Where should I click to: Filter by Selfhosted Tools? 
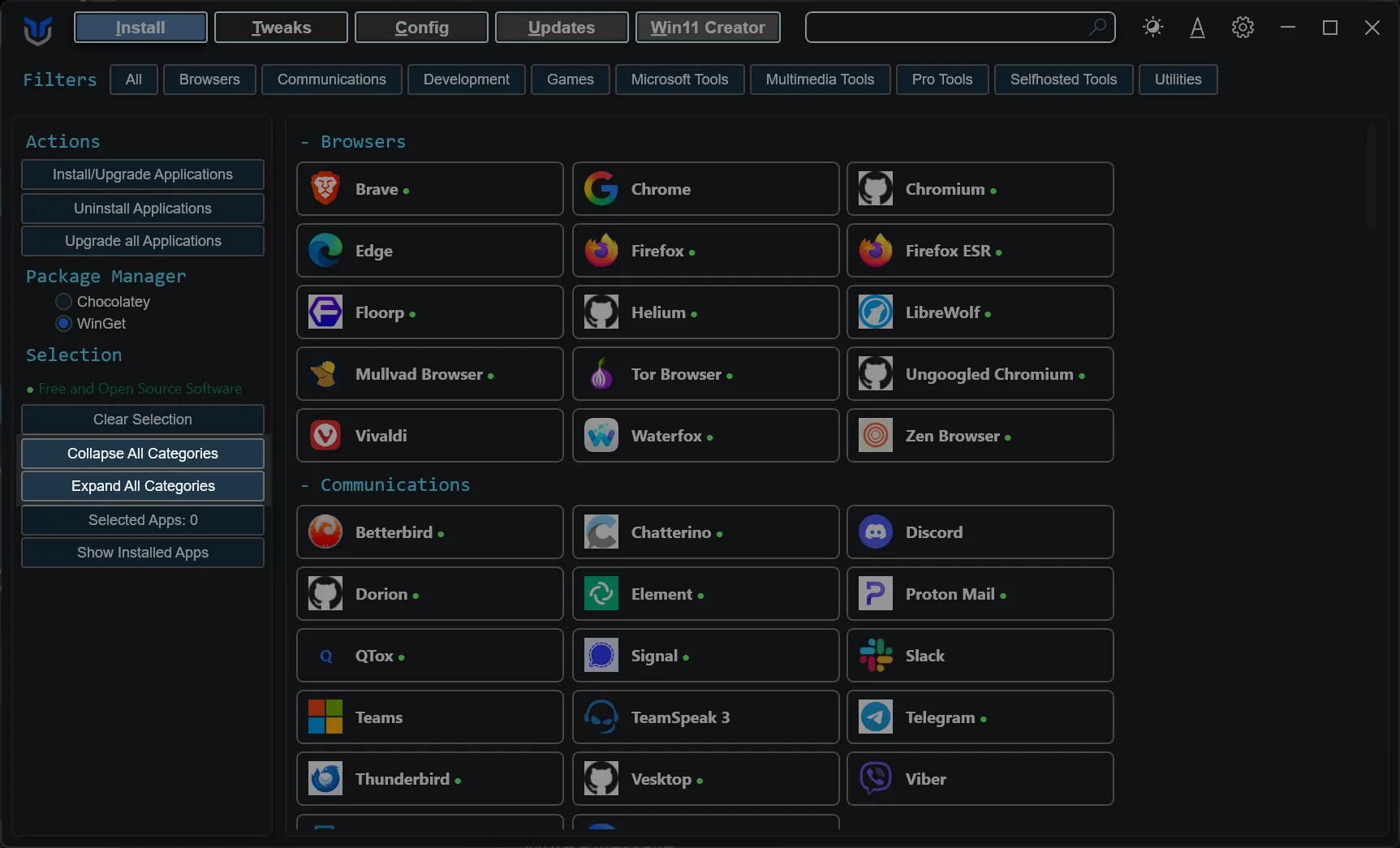(1064, 80)
